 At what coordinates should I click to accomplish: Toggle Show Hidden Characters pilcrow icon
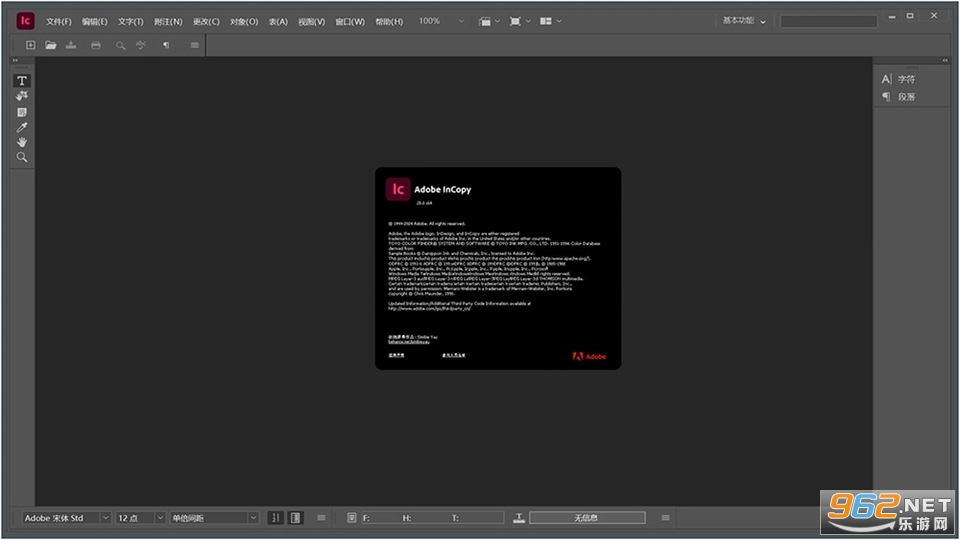point(166,45)
